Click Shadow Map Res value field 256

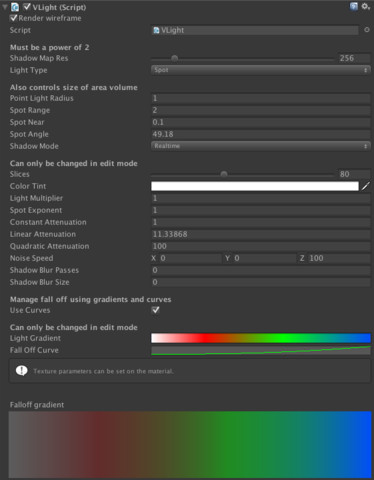tap(354, 58)
